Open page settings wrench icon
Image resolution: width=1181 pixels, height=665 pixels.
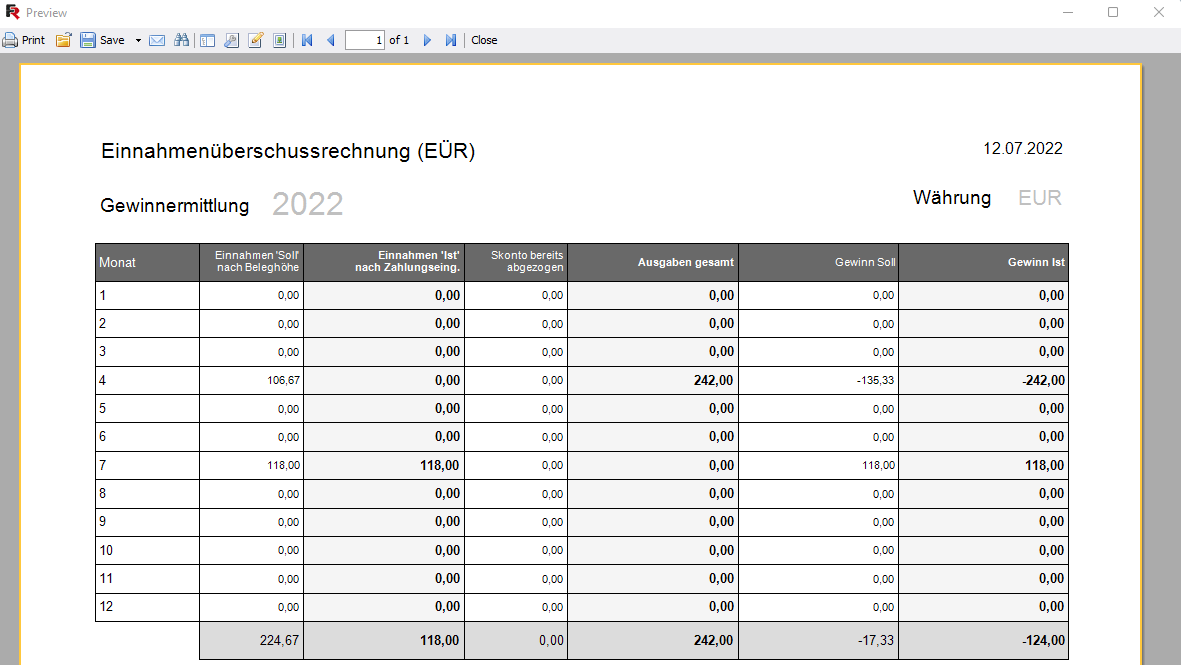(x=231, y=40)
